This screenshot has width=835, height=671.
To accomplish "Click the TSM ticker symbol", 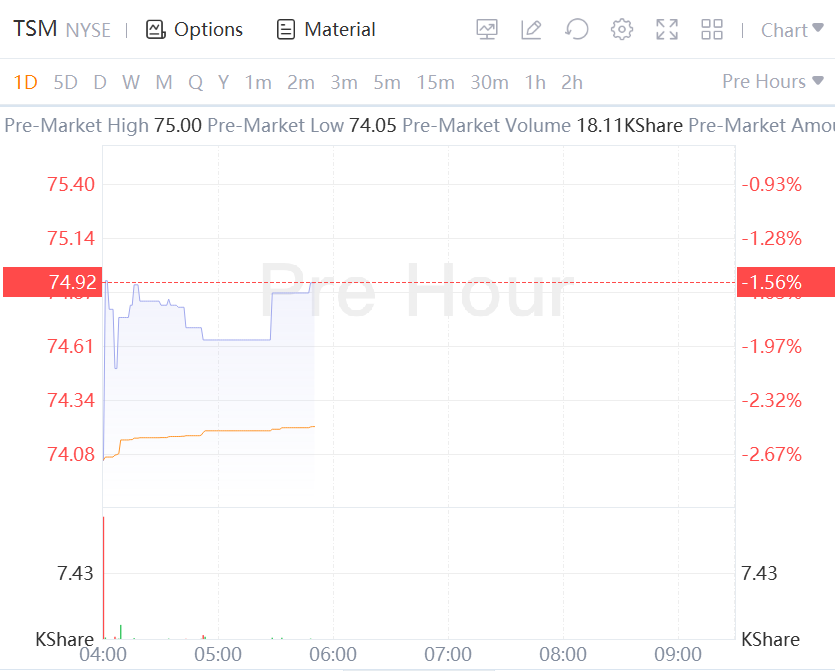I will click(x=35, y=29).
